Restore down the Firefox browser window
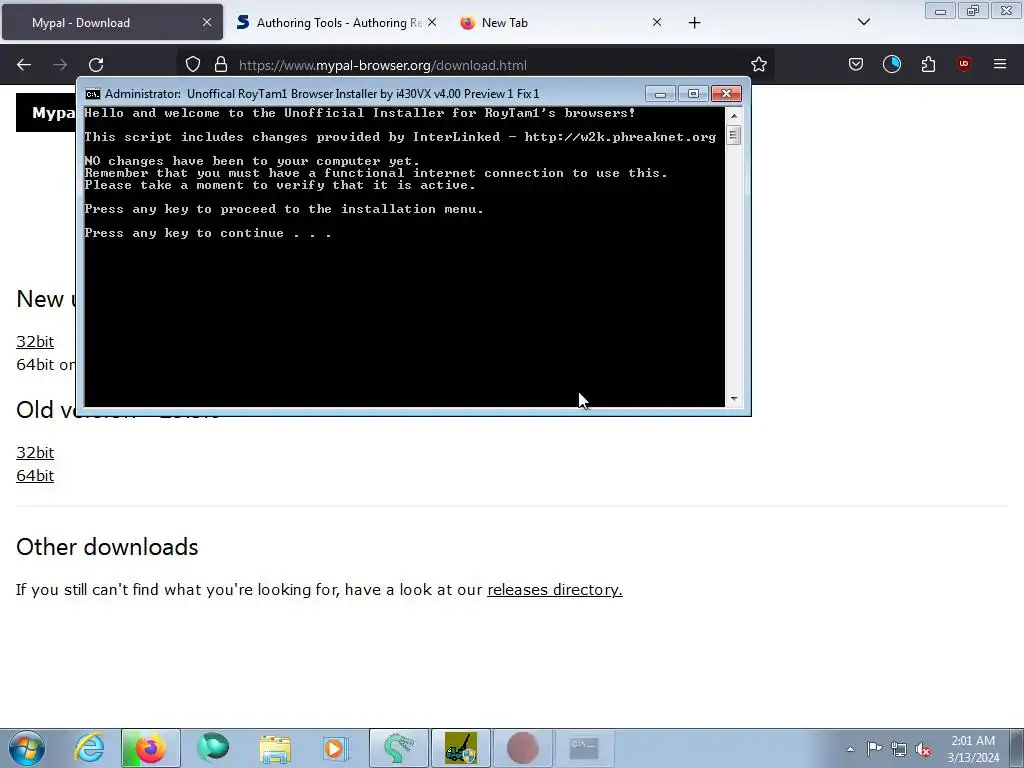 (972, 10)
